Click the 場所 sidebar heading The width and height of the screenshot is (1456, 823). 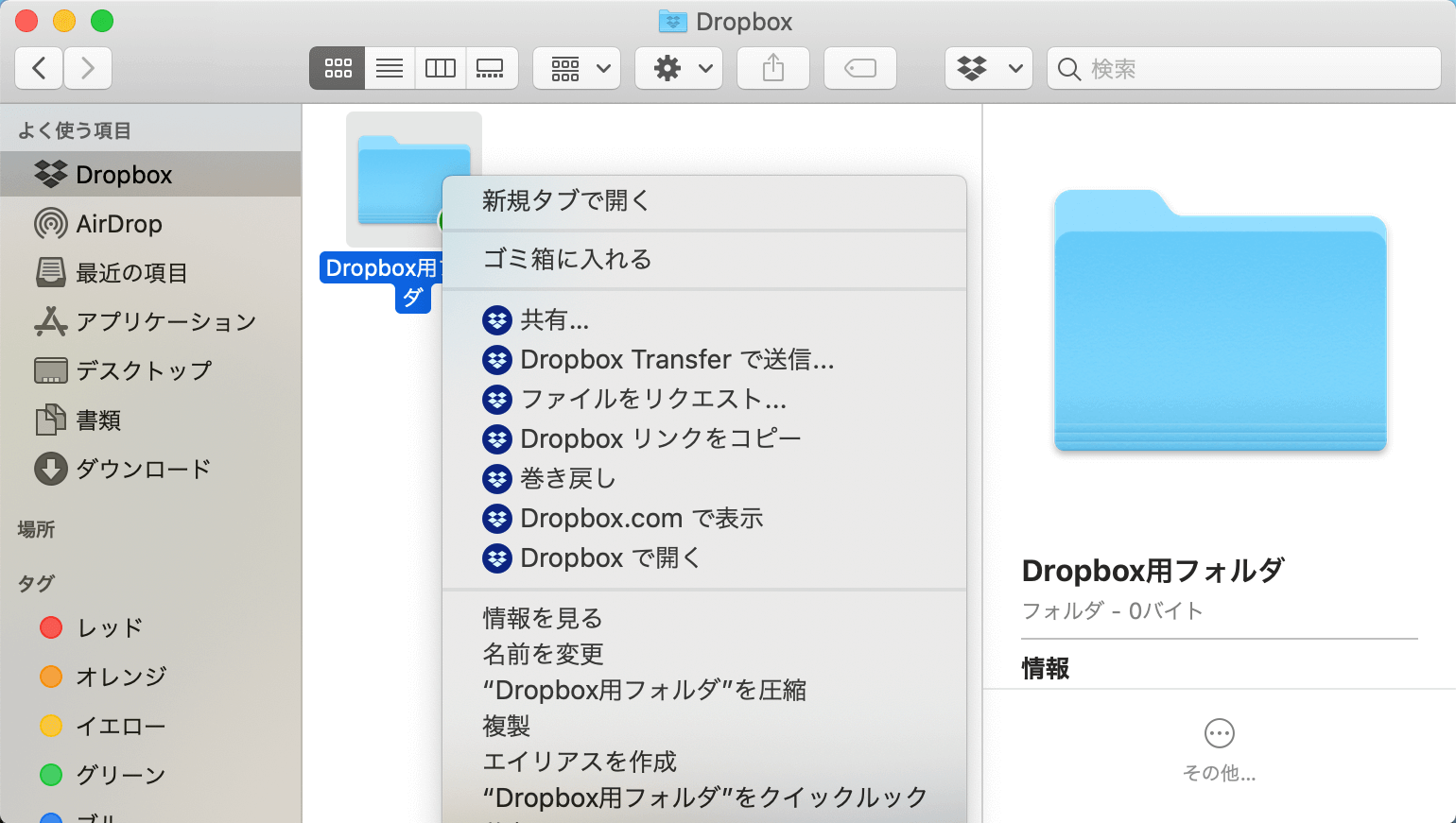pyautogui.click(x=36, y=529)
